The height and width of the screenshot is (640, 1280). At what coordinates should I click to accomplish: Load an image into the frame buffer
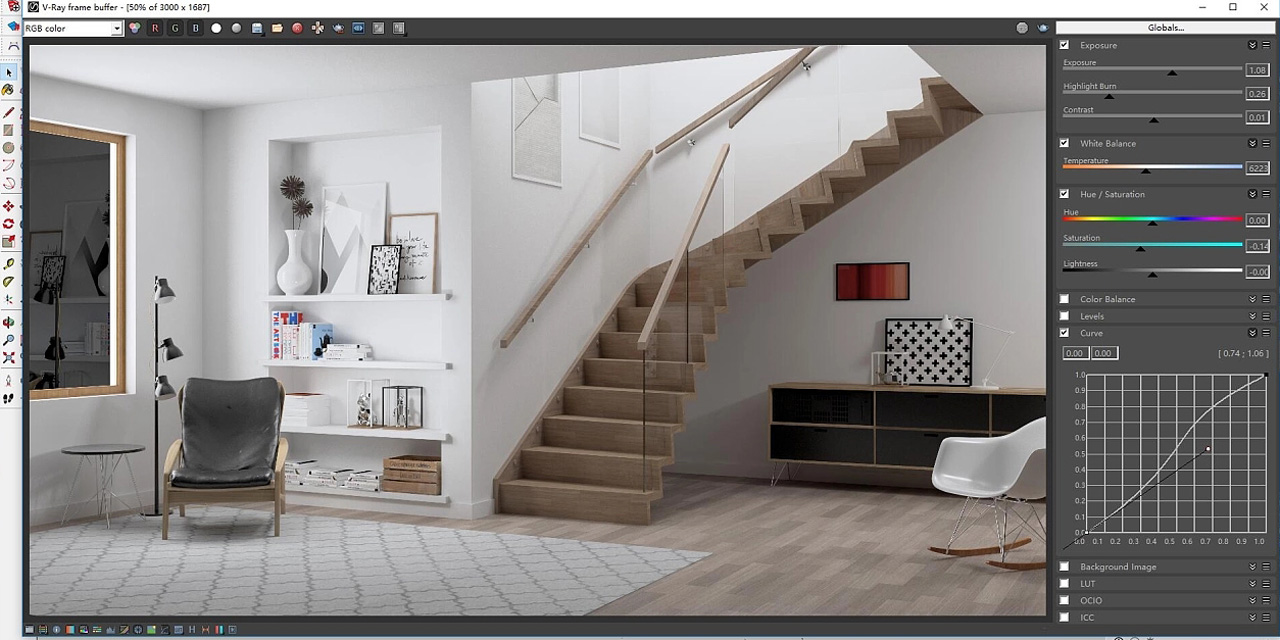click(x=276, y=27)
